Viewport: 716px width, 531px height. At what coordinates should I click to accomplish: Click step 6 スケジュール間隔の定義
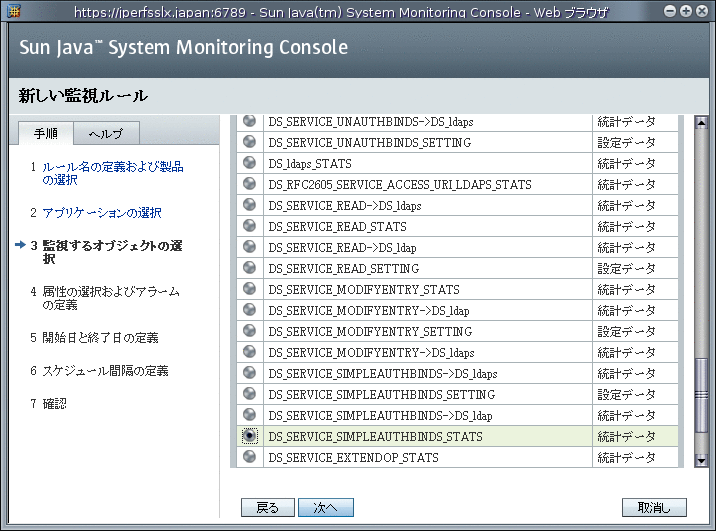105,370
